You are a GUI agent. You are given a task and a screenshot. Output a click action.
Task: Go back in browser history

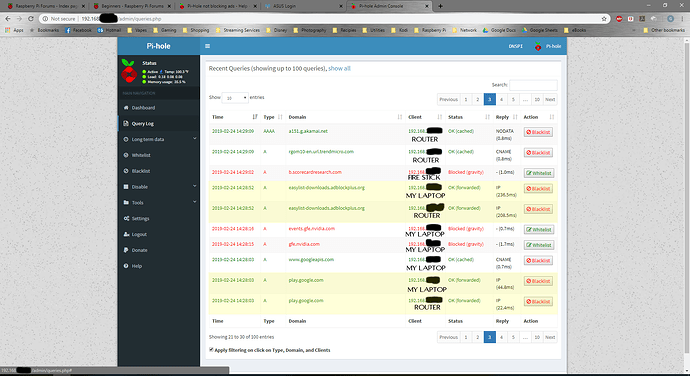coord(7,19)
